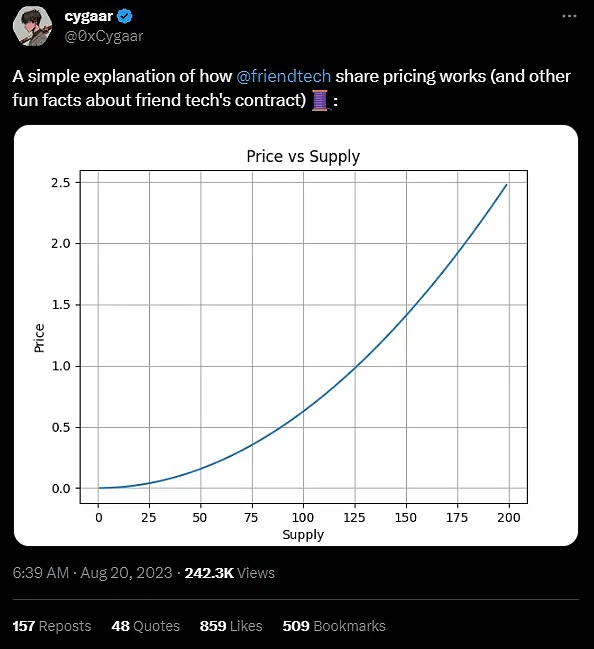594x649 pixels.
Task: Click the thread spool emoji
Action: pos(320,100)
